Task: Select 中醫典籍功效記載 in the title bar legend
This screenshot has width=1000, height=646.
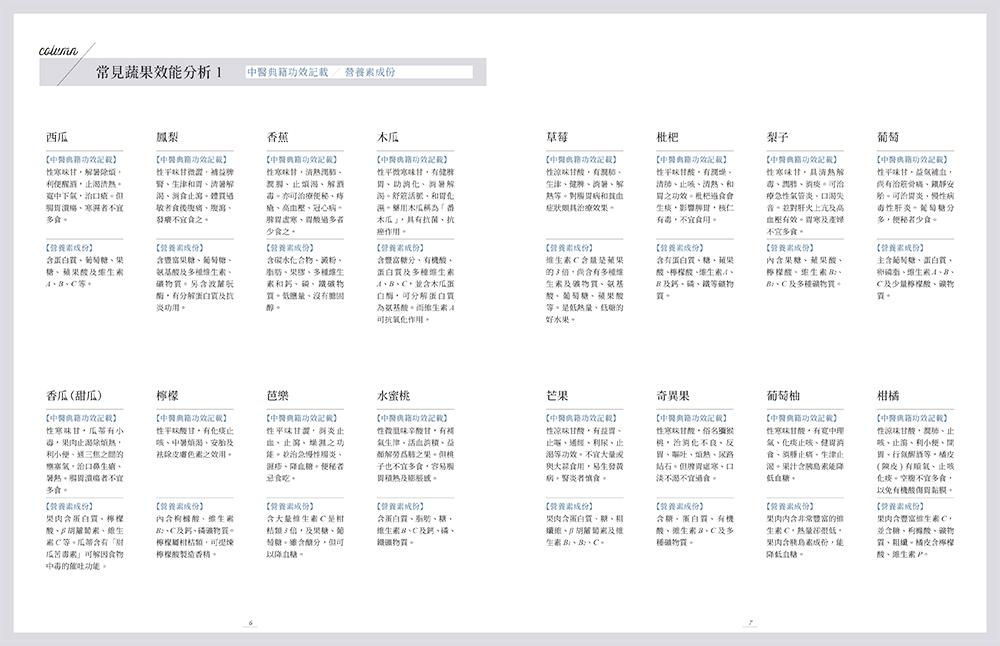Action: tap(288, 72)
